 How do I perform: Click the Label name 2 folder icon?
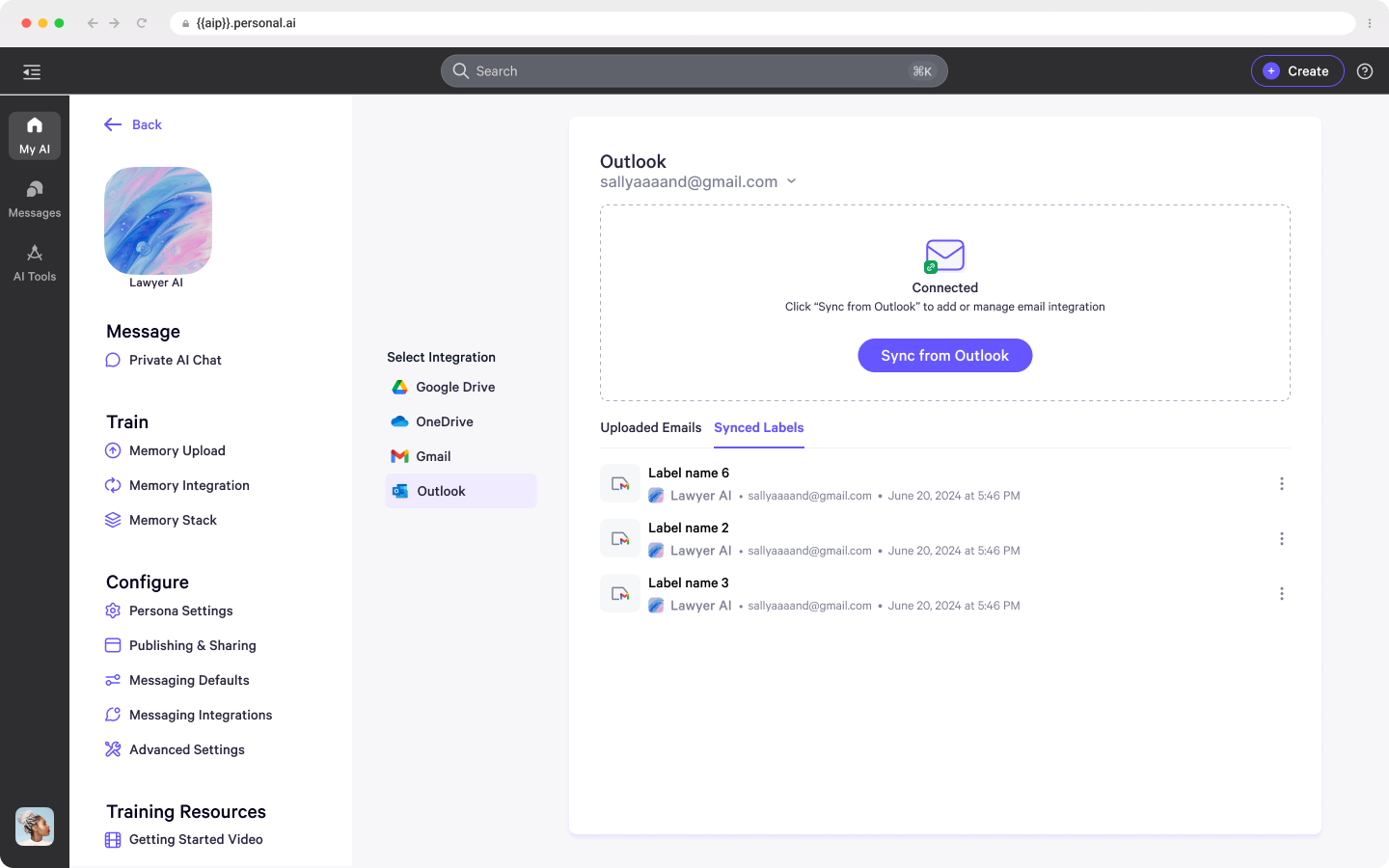click(620, 538)
